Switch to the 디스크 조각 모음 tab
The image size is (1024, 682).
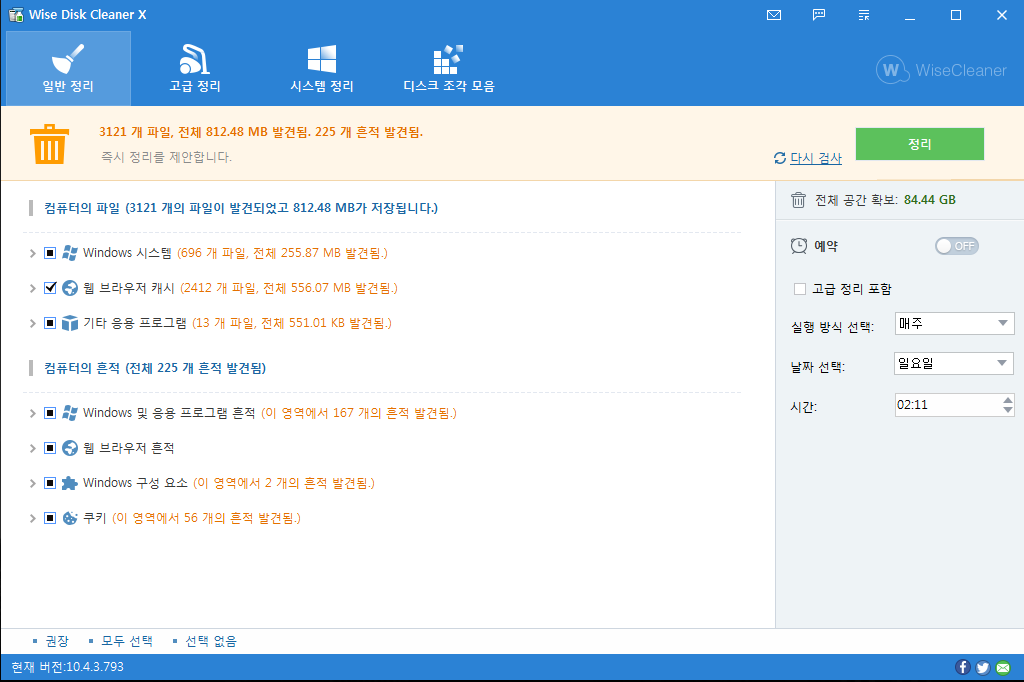click(x=449, y=69)
